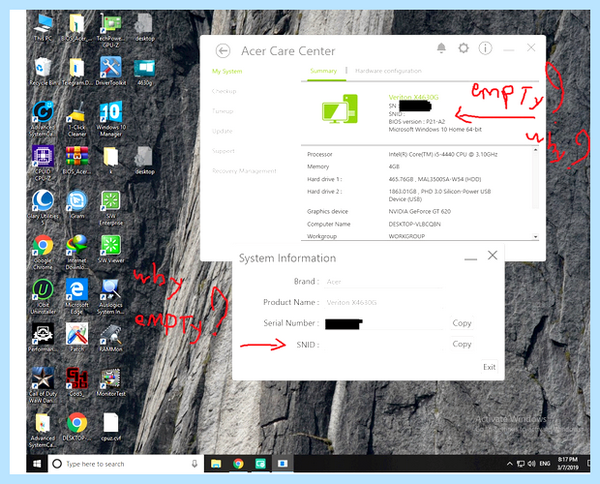Switch to Hardware configuration tab
This screenshot has height=484, width=600.
point(388,71)
